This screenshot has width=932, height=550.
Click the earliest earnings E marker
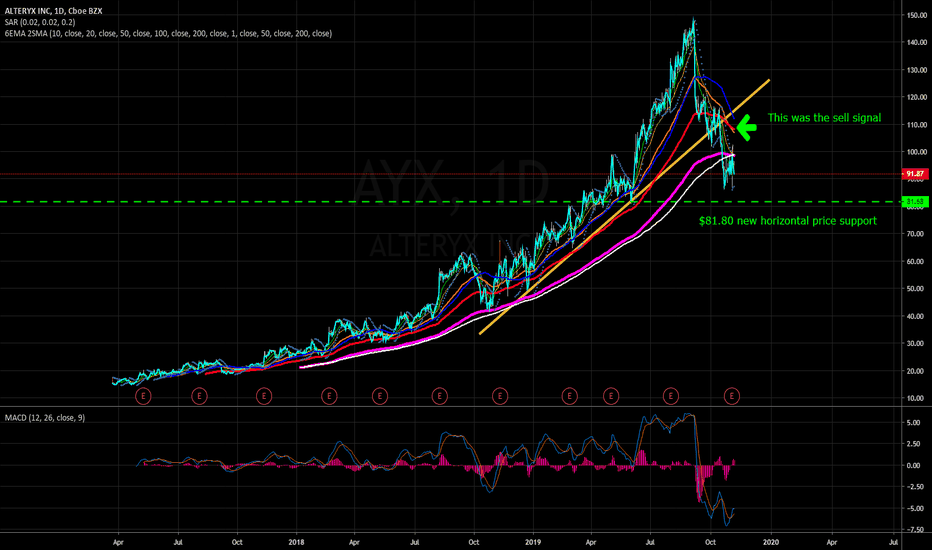tap(143, 395)
